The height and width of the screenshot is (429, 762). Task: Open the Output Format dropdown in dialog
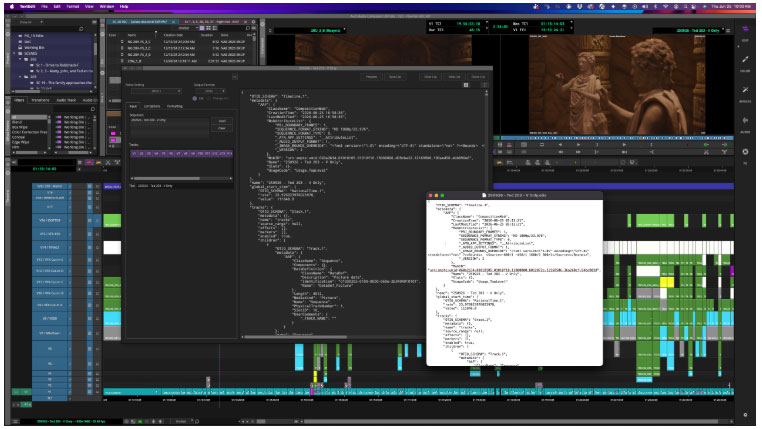(x=209, y=91)
